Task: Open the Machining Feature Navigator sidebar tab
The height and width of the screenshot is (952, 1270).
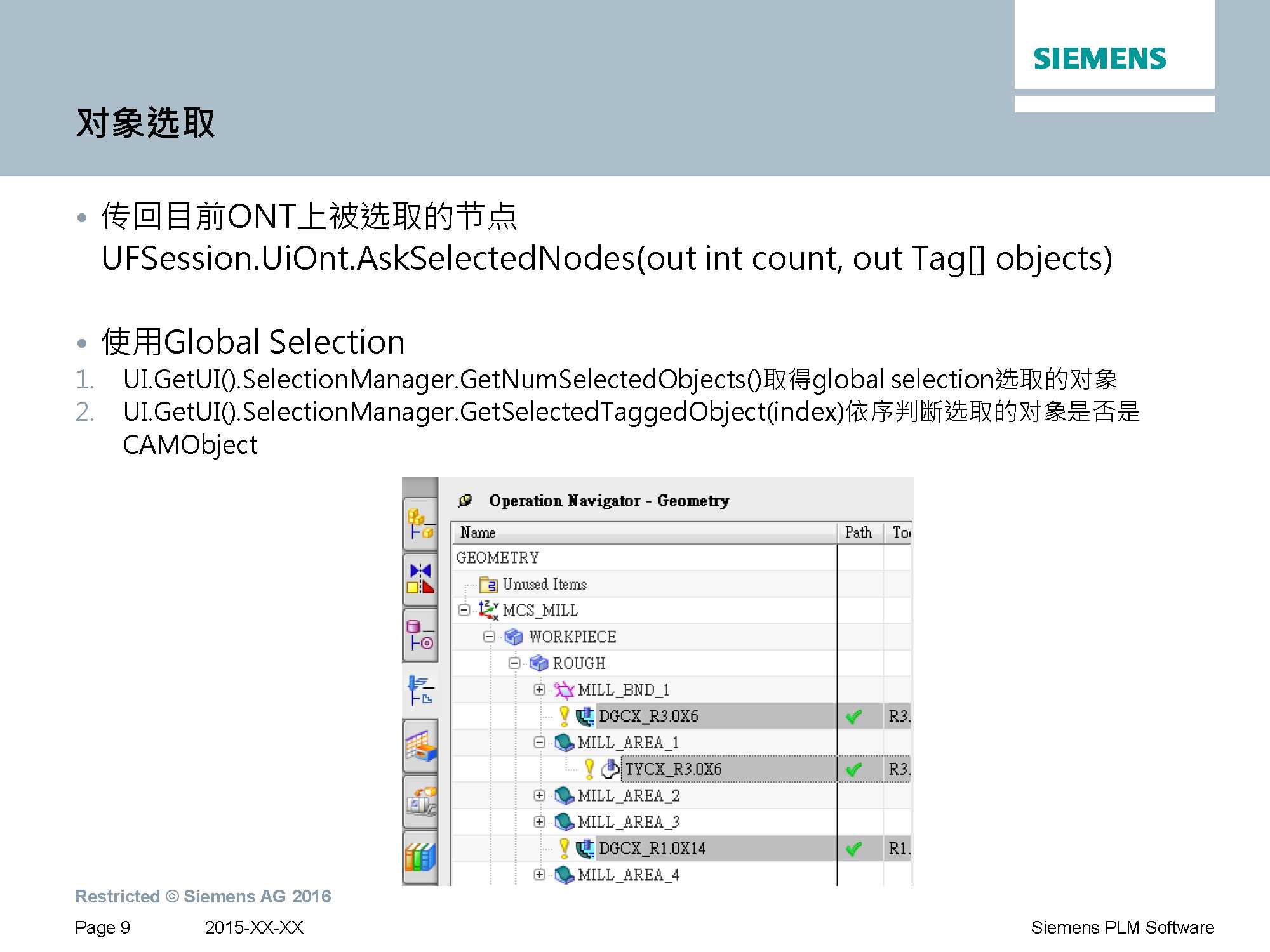Action: click(420, 746)
